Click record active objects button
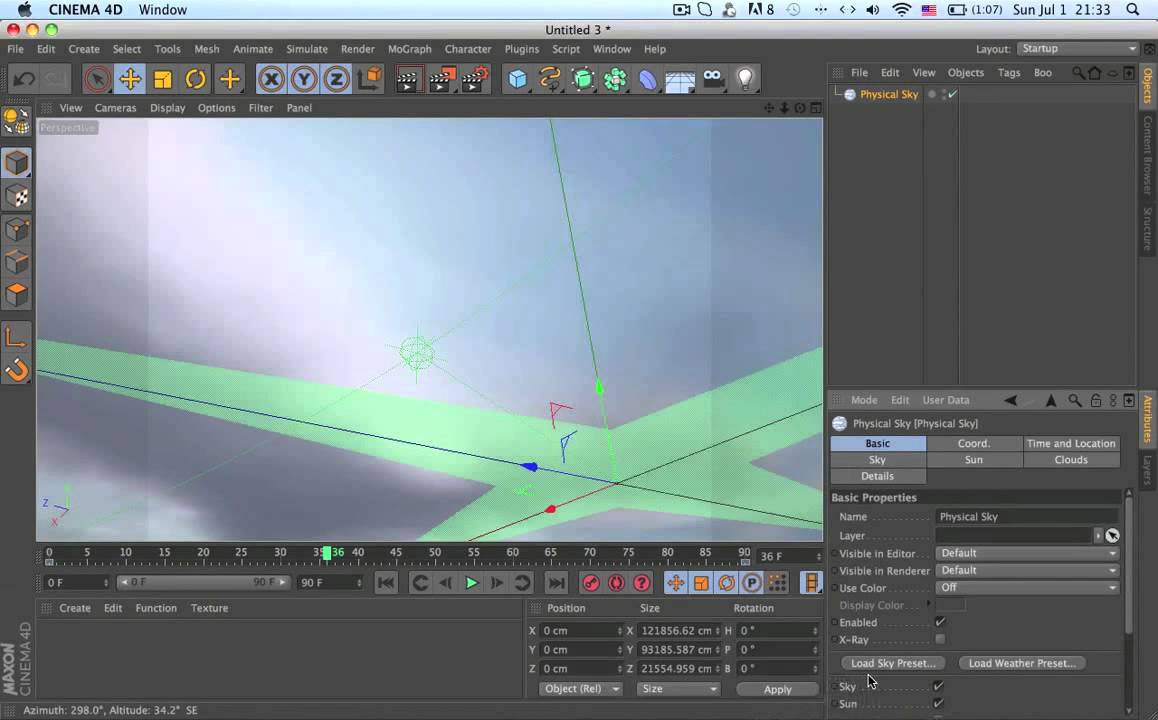This screenshot has width=1158, height=720. coord(591,583)
